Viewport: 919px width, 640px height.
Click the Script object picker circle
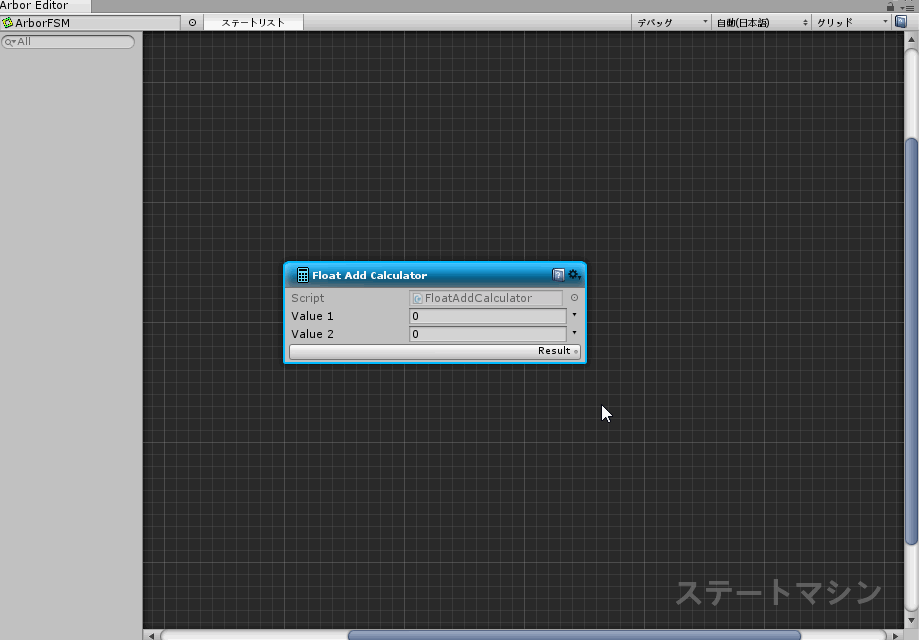coord(574,298)
